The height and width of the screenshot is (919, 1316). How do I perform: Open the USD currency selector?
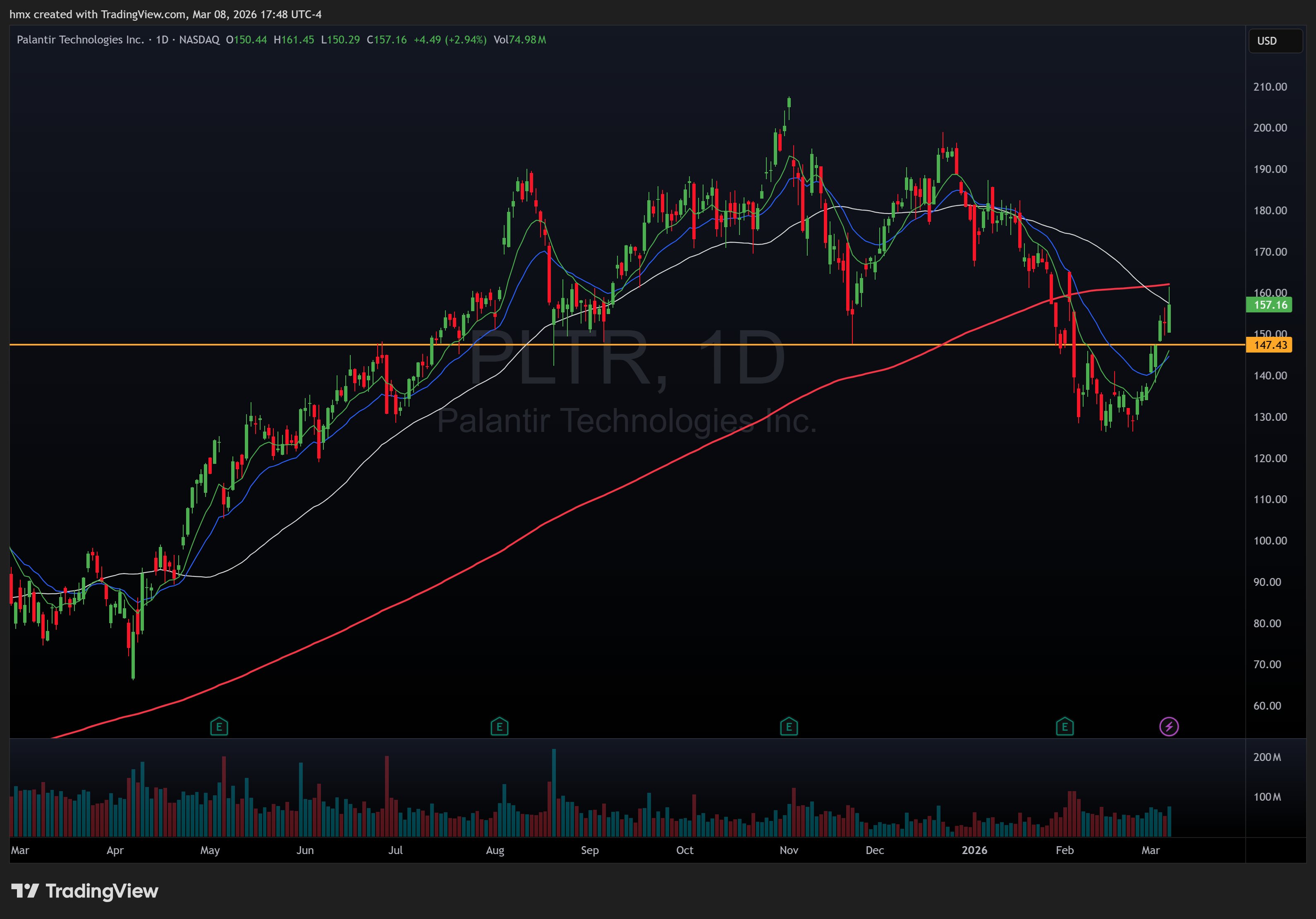click(x=1275, y=41)
